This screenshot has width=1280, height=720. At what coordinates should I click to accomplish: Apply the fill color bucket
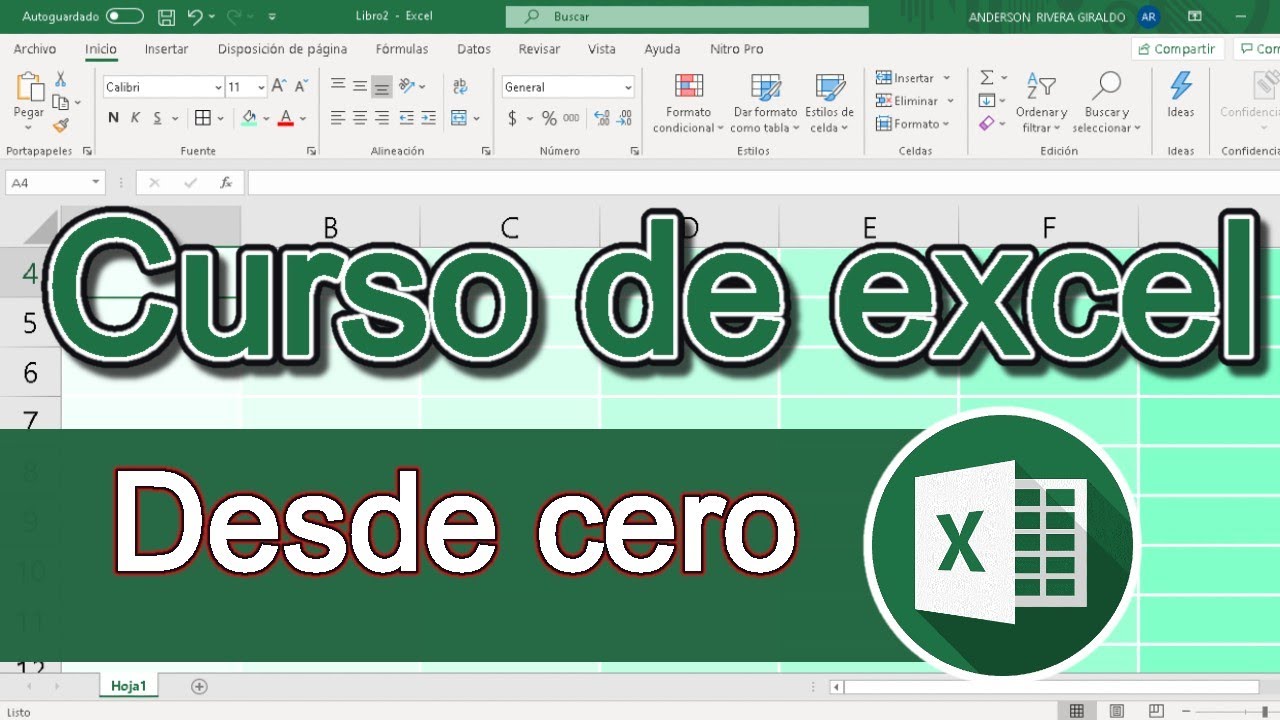pos(249,118)
